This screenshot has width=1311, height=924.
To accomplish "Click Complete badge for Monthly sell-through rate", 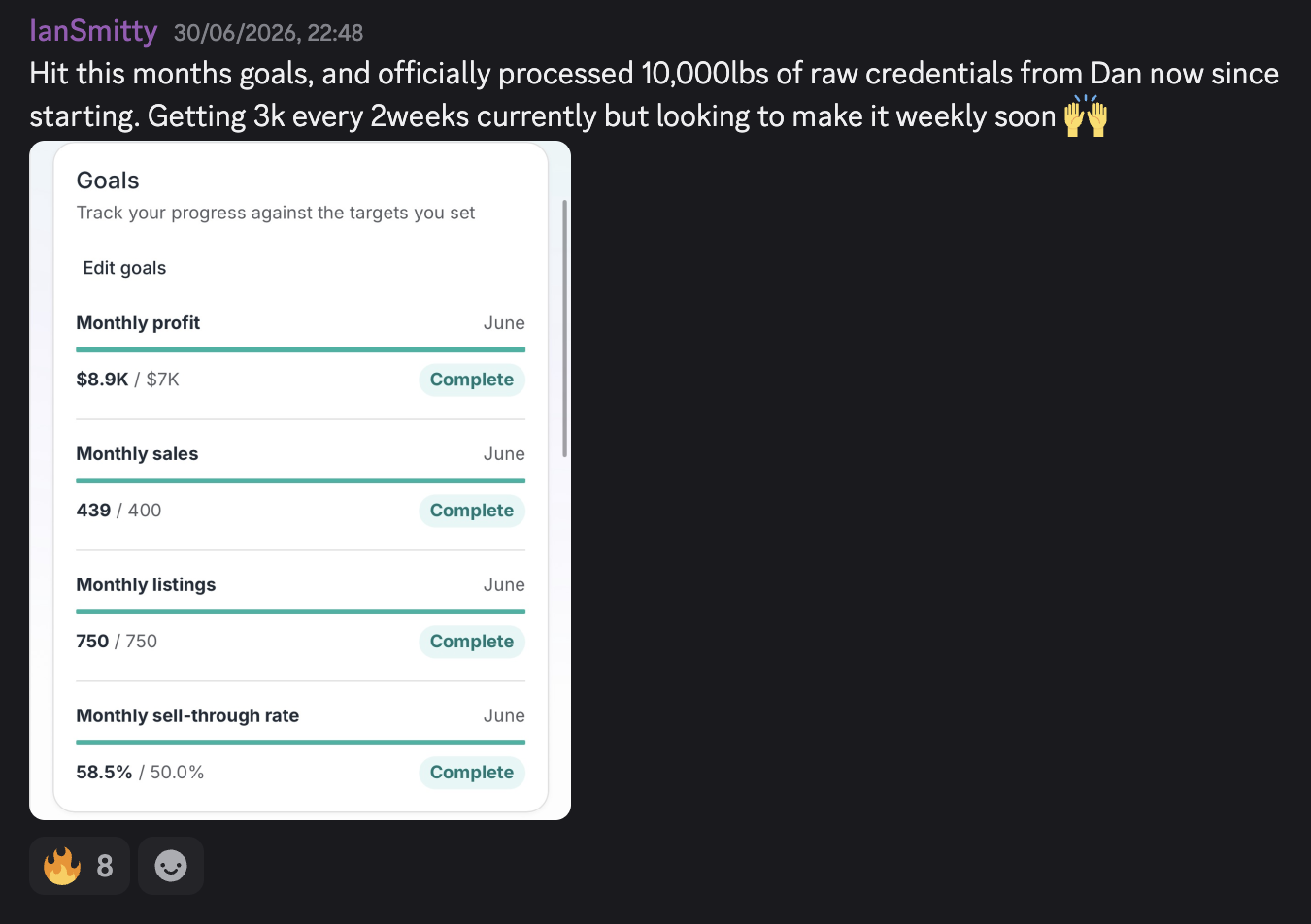I will [472, 773].
